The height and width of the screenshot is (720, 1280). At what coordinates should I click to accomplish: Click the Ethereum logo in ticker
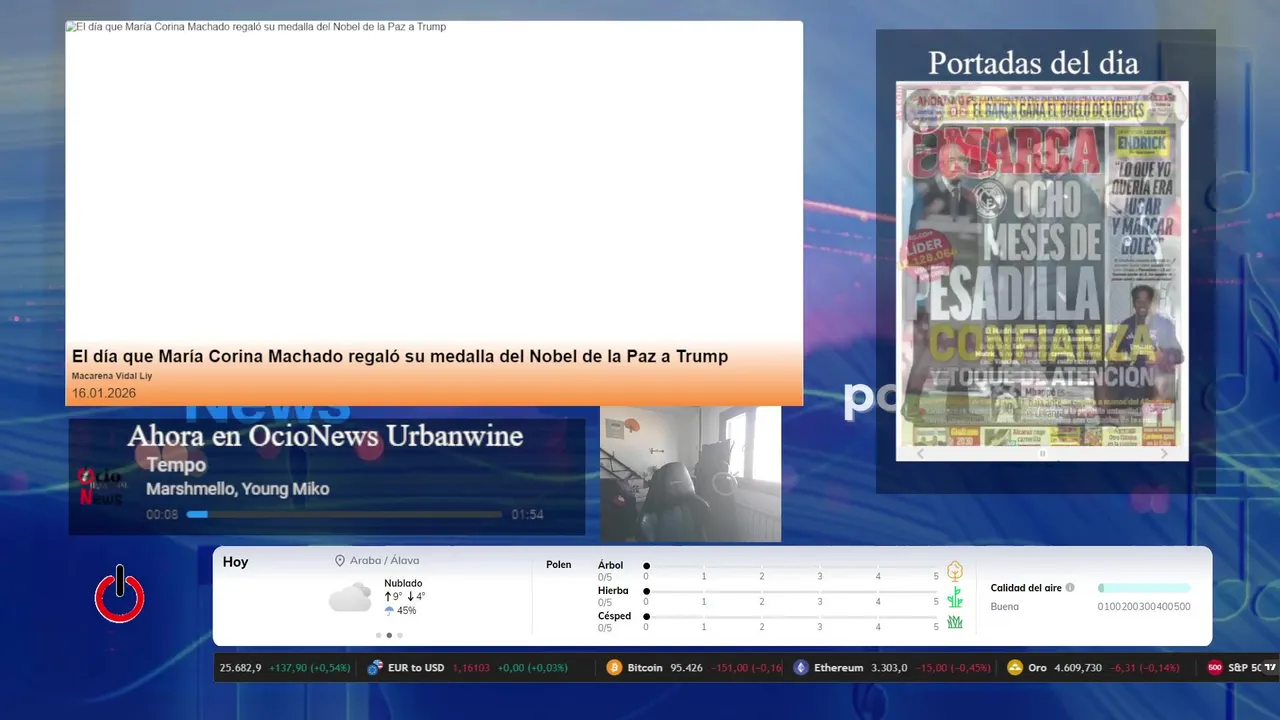pyautogui.click(x=801, y=667)
